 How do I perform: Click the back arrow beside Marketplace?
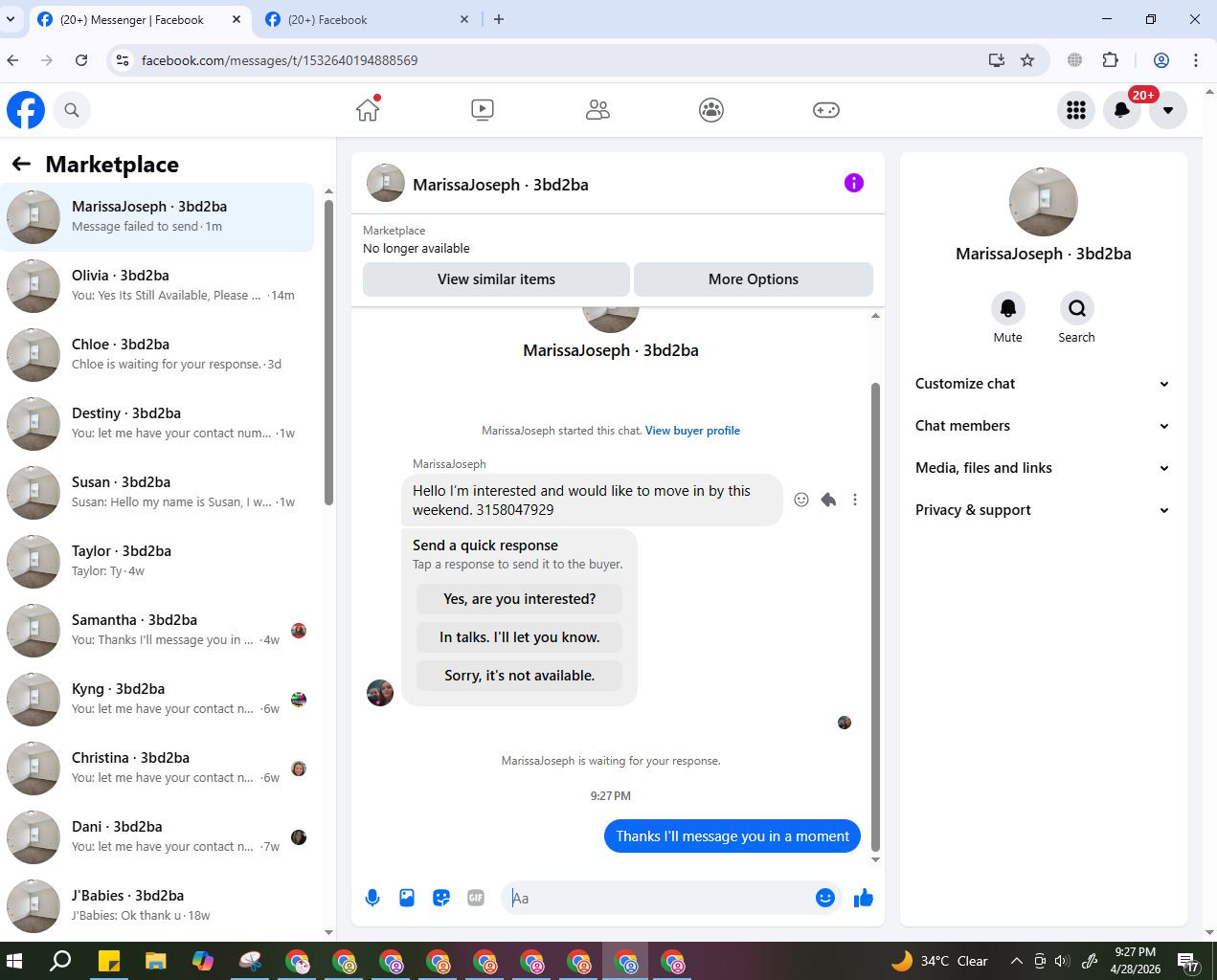pyautogui.click(x=21, y=165)
